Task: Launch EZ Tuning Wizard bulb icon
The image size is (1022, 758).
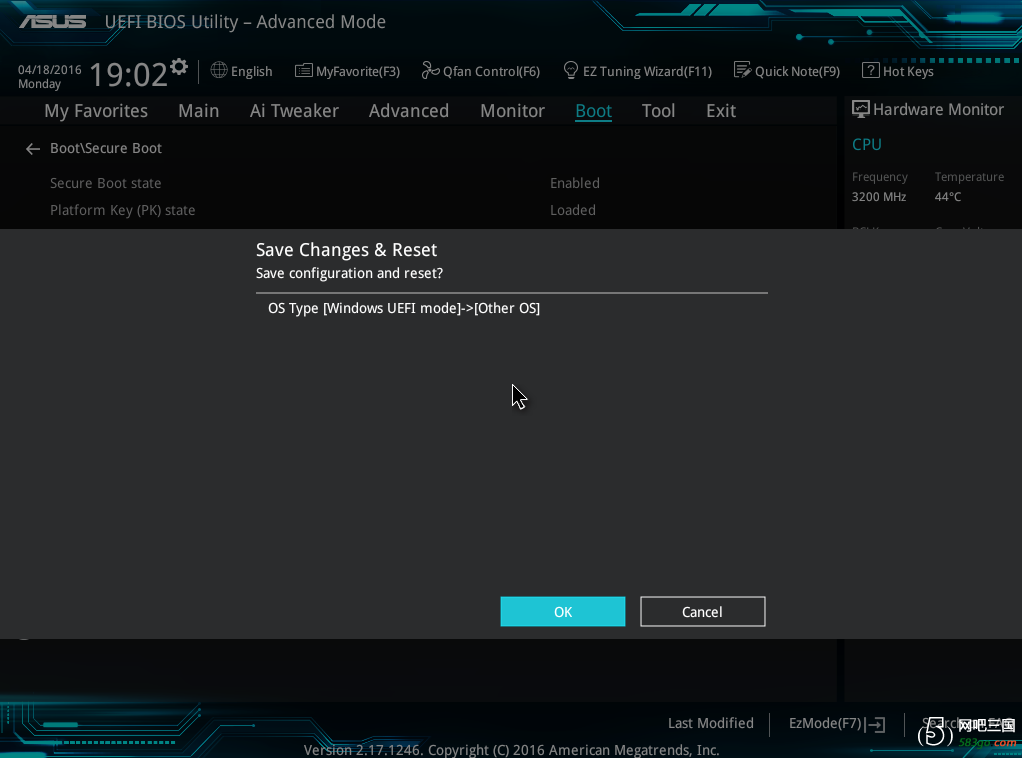Action: pos(570,70)
